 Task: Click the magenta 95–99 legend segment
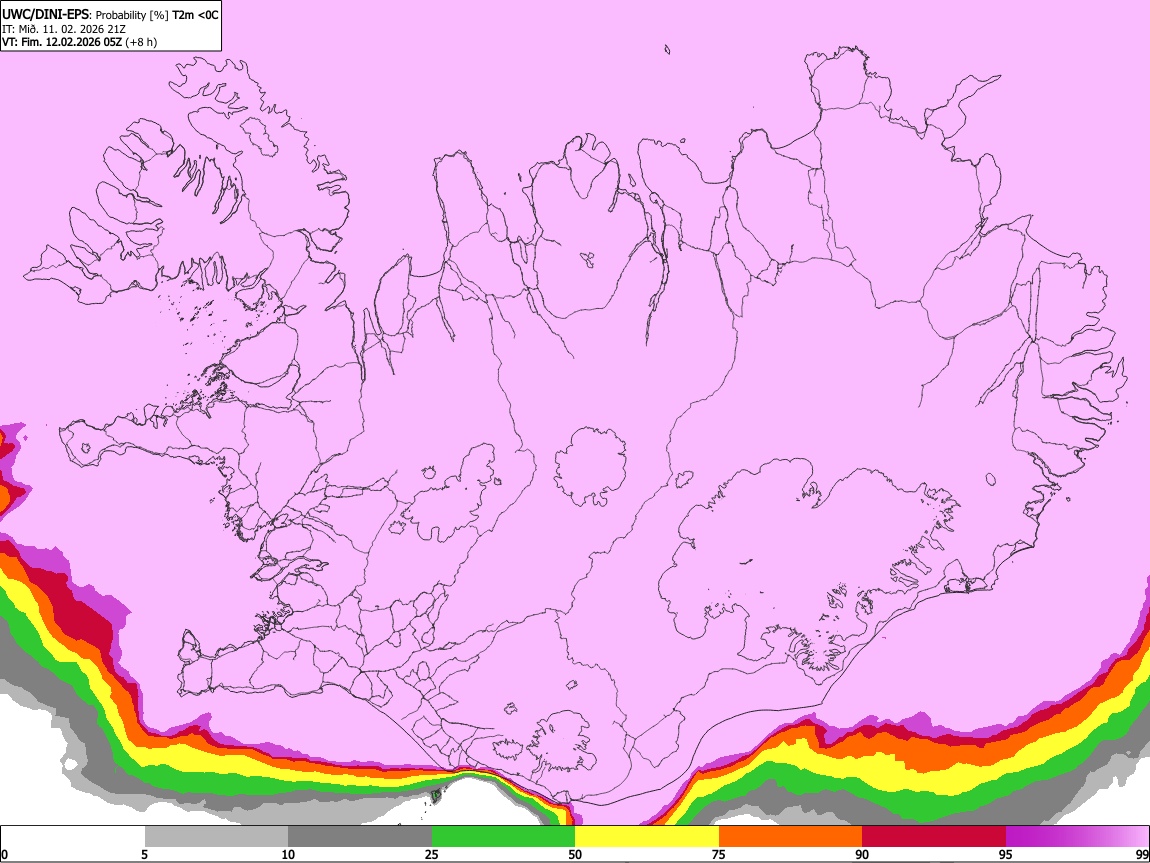(x=1077, y=837)
